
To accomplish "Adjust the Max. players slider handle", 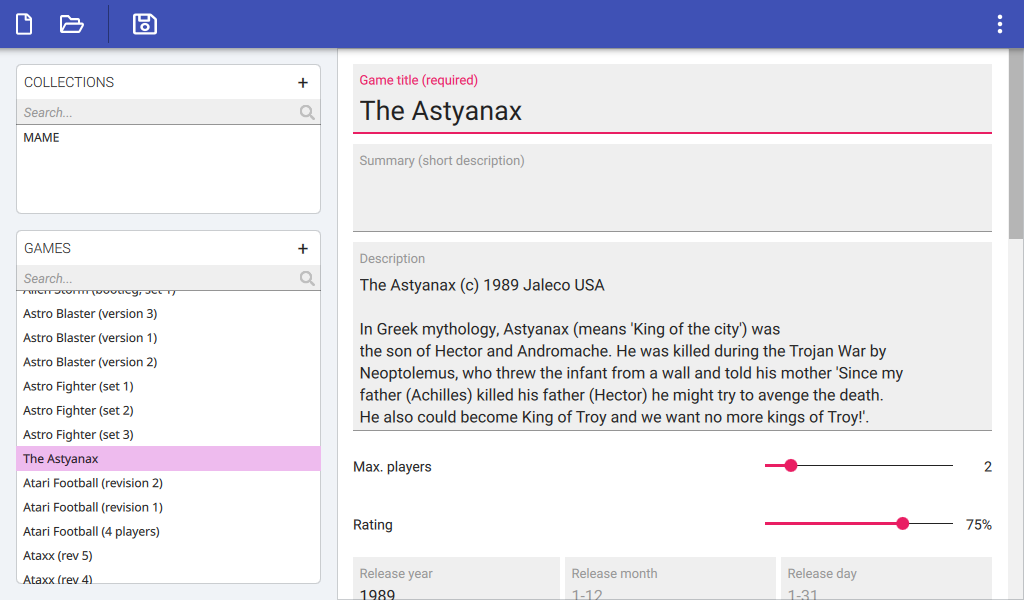I will tap(791, 466).
